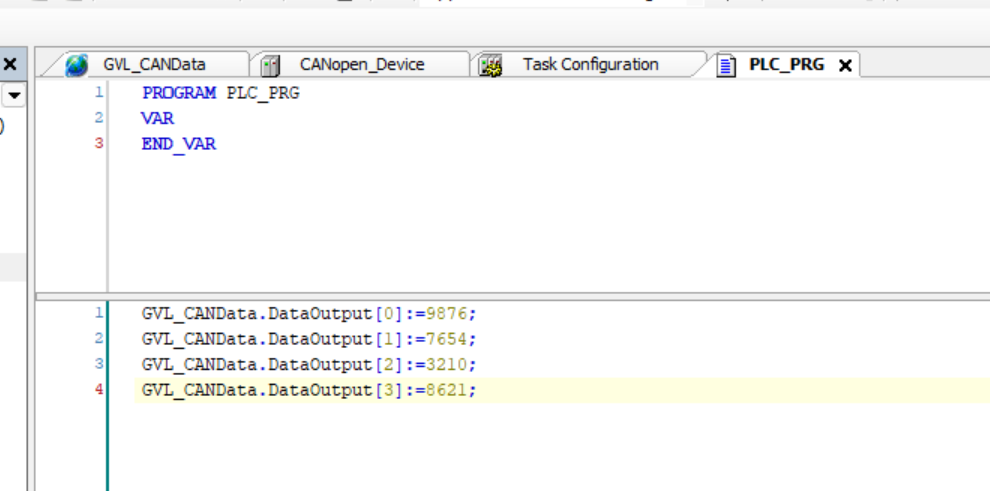
Task: Click the DataOutput[0]:=9876 code line
Action: (x=309, y=314)
